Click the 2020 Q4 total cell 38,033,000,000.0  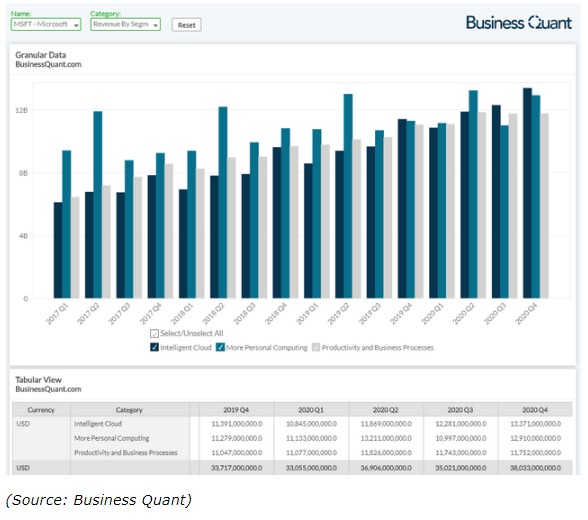(536, 468)
